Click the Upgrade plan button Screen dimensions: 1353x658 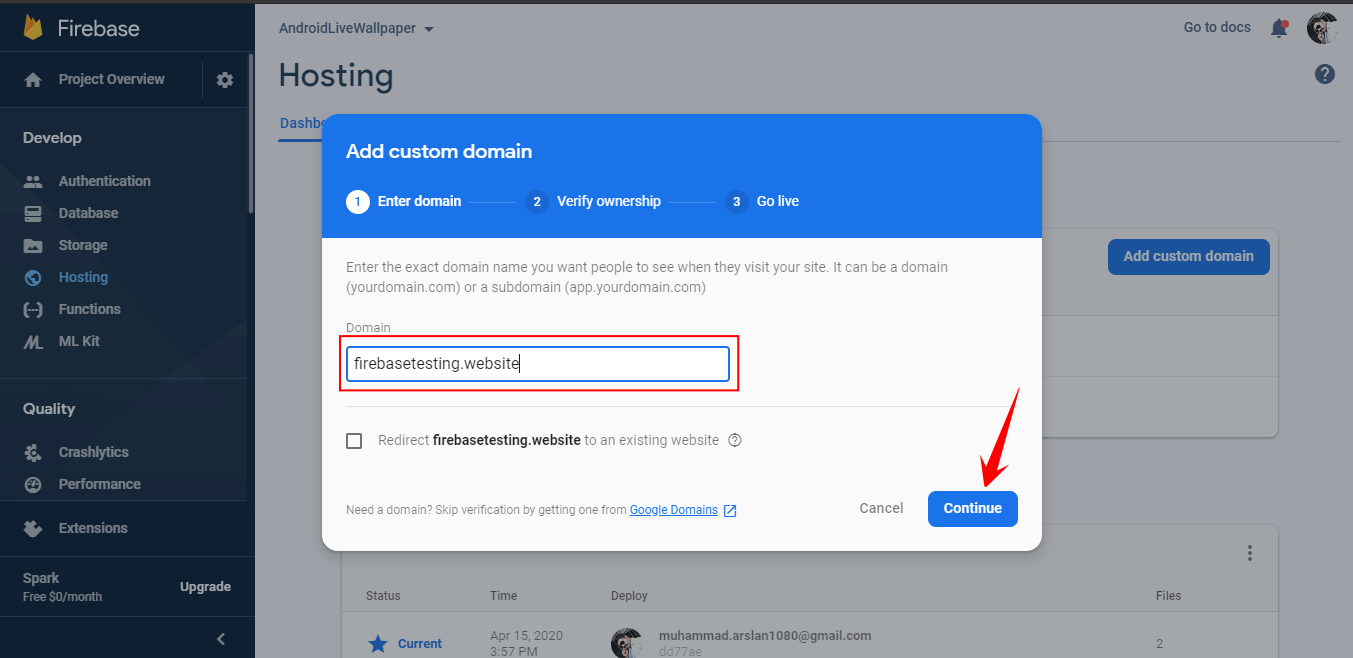point(205,587)
